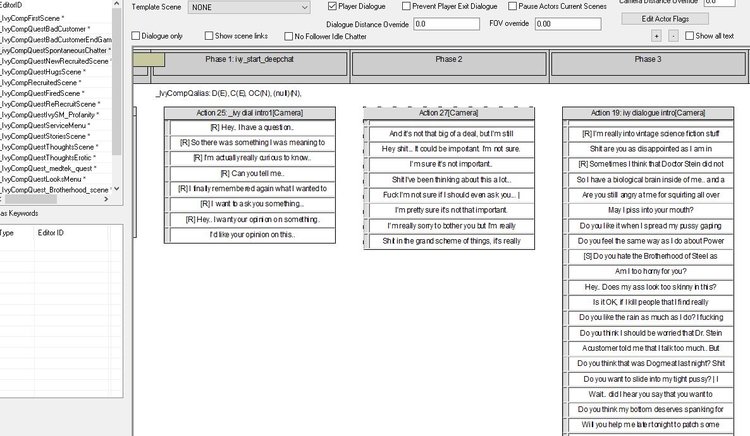The height and width of the screenshot is (436, 750).
Task: Select IvyCompQuestHugsScene entry
Action: 43,72
